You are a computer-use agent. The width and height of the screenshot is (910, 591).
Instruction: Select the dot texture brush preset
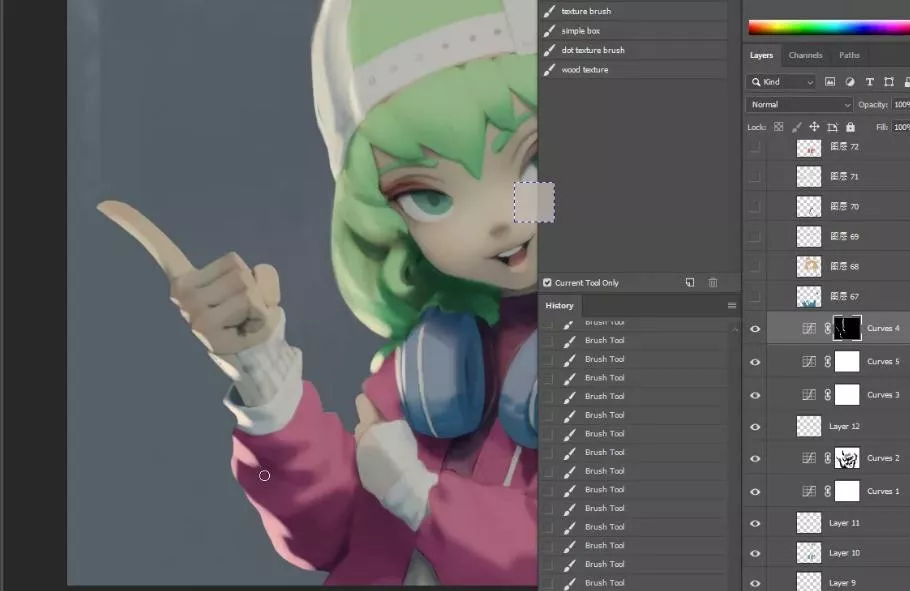(592, 50)
